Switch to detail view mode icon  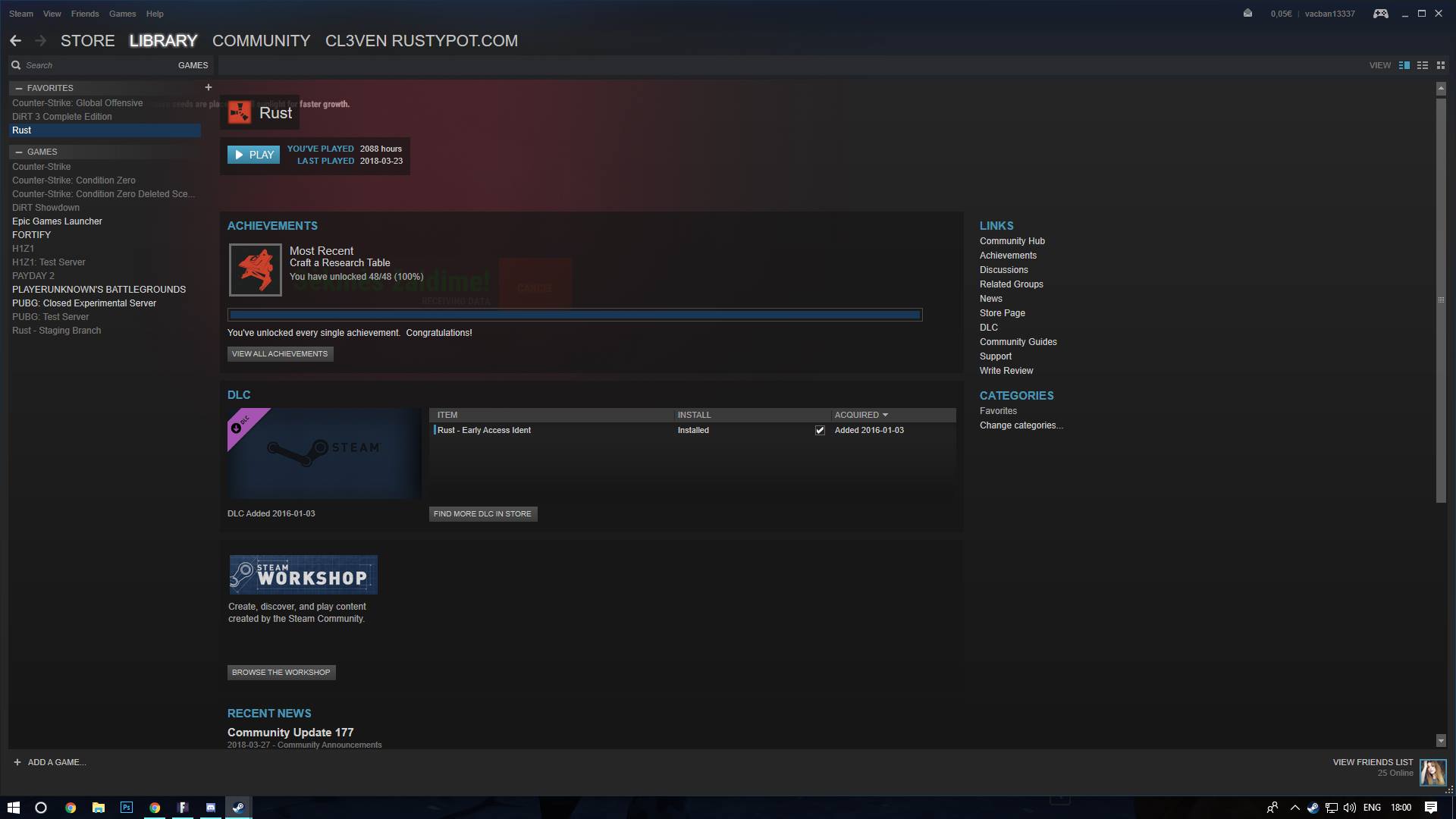click(x=1404, y=65)
